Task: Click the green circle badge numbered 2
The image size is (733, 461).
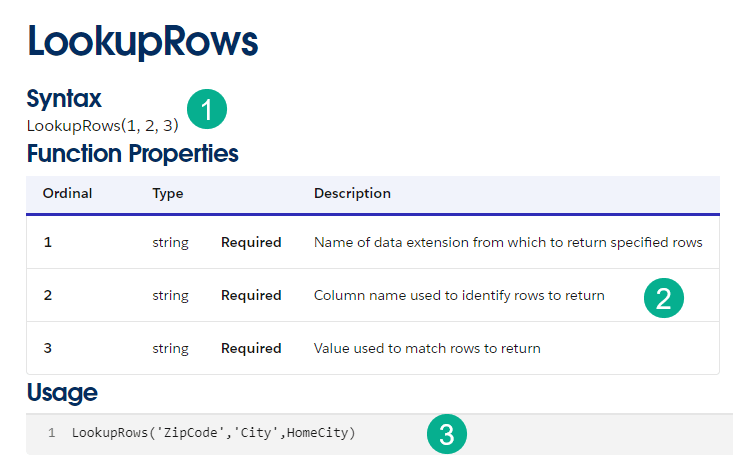Action: [663, 297]
